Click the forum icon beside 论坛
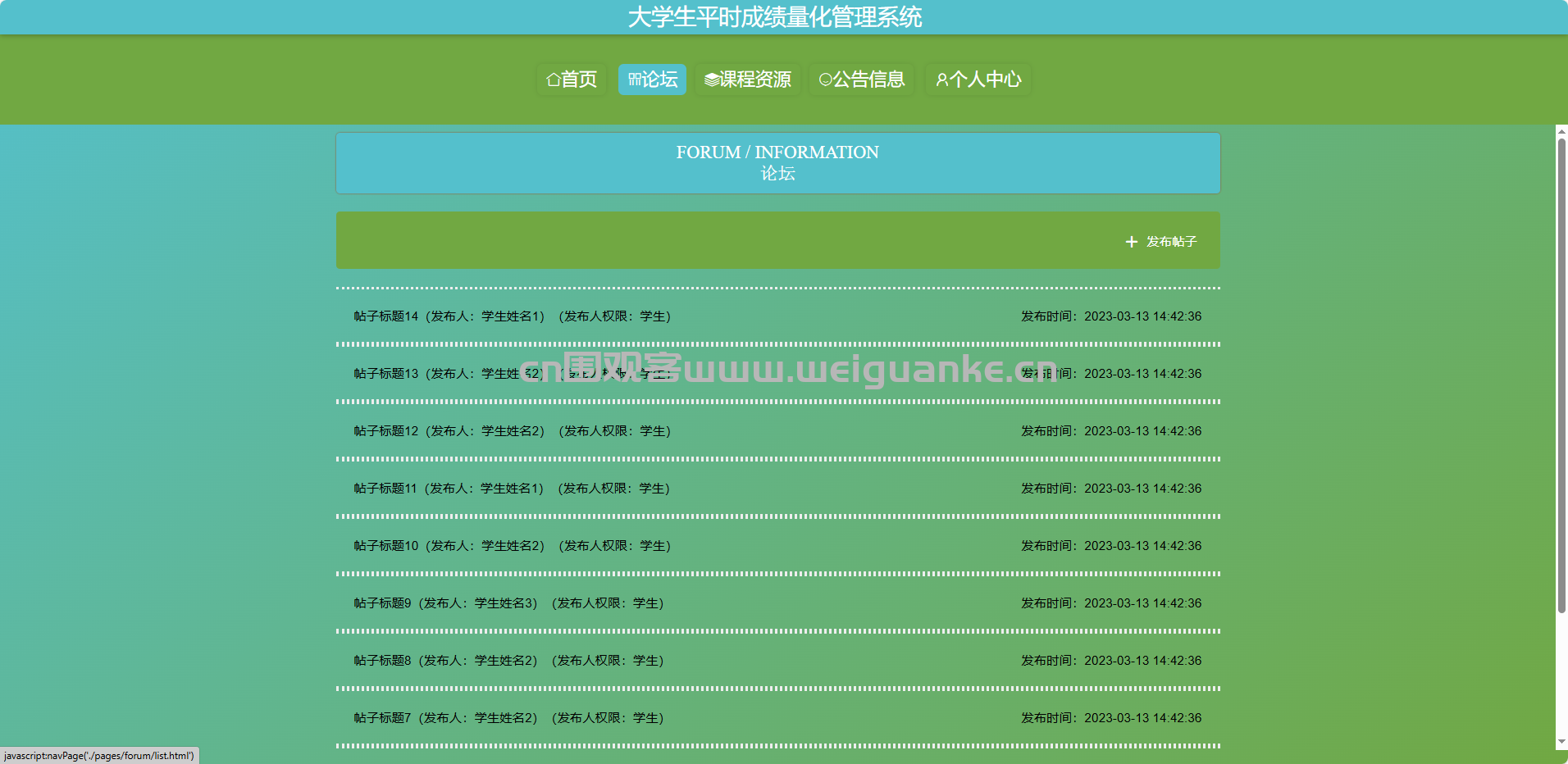This screenshot has height=764, width=1568. pos(634,80)
